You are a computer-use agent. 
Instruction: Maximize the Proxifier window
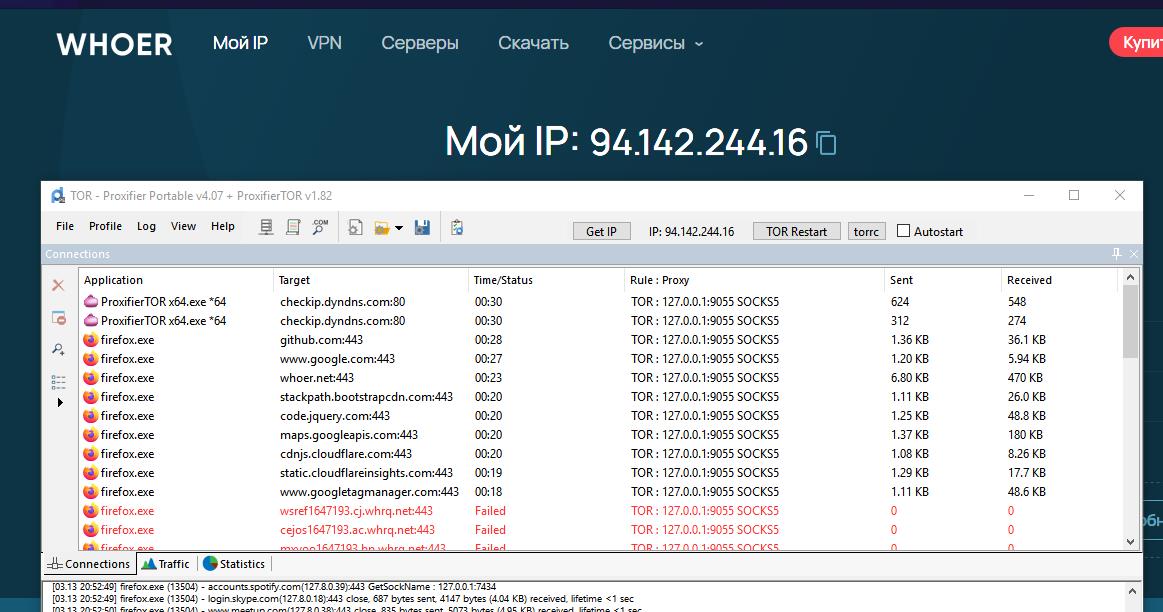click(1074, 195)
